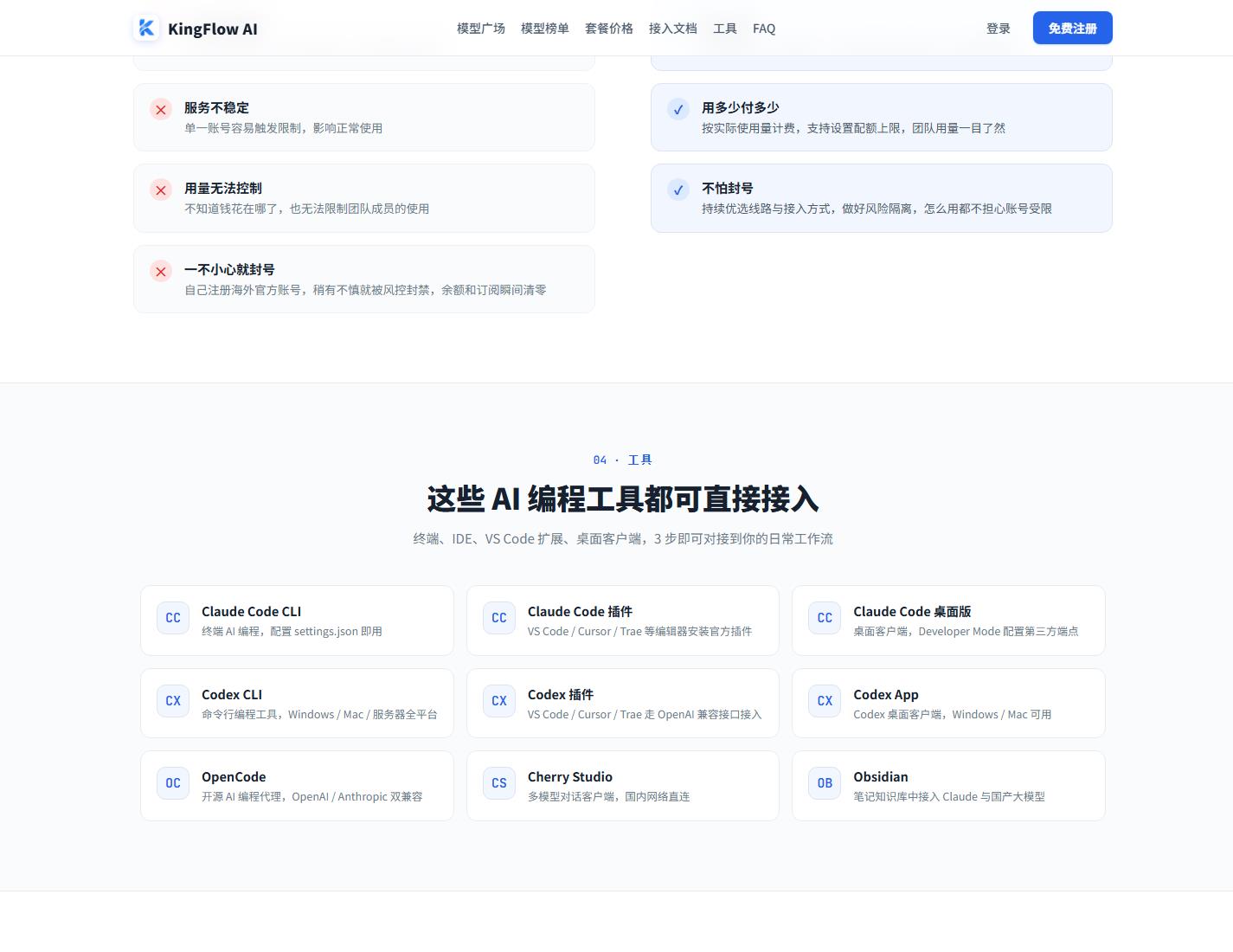Click the 用多少付多少 heading

tap(741, 107)
